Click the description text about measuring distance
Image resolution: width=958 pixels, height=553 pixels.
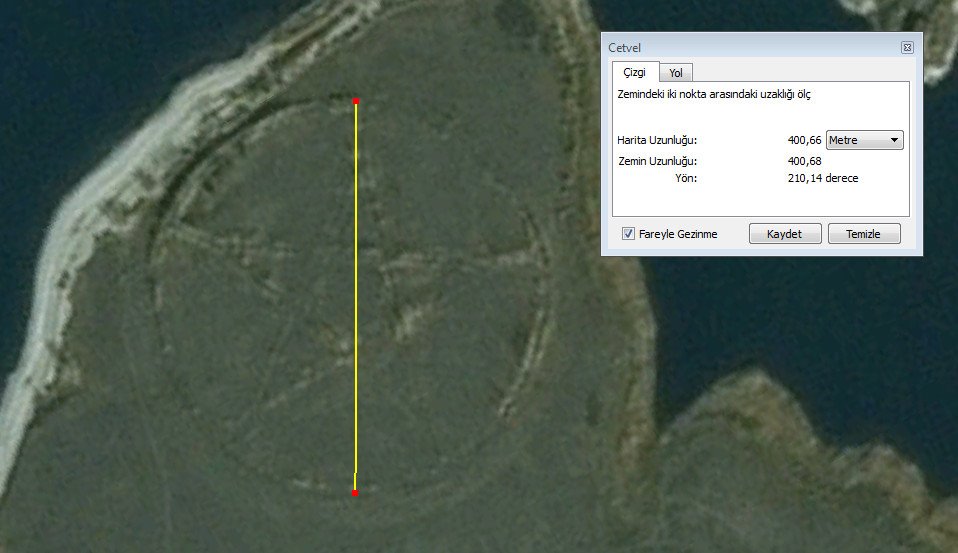pos(714,95)
